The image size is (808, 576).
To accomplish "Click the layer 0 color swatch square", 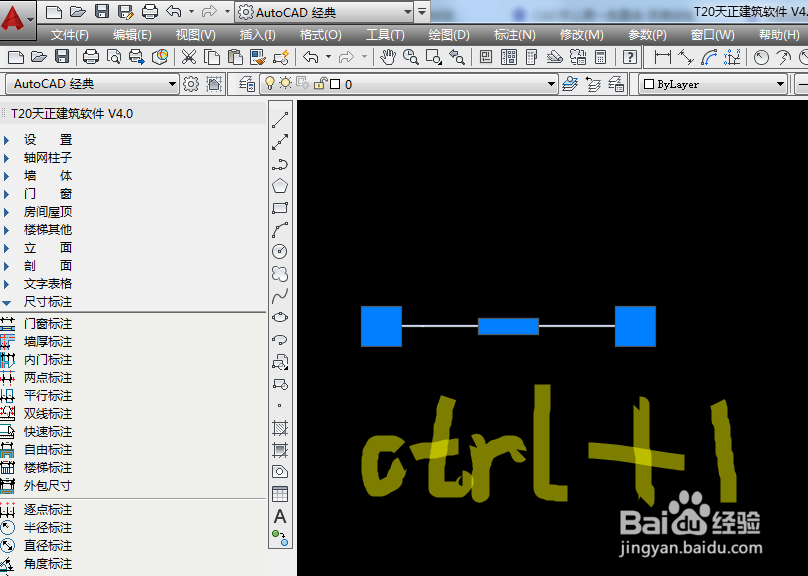I will 335,83.
